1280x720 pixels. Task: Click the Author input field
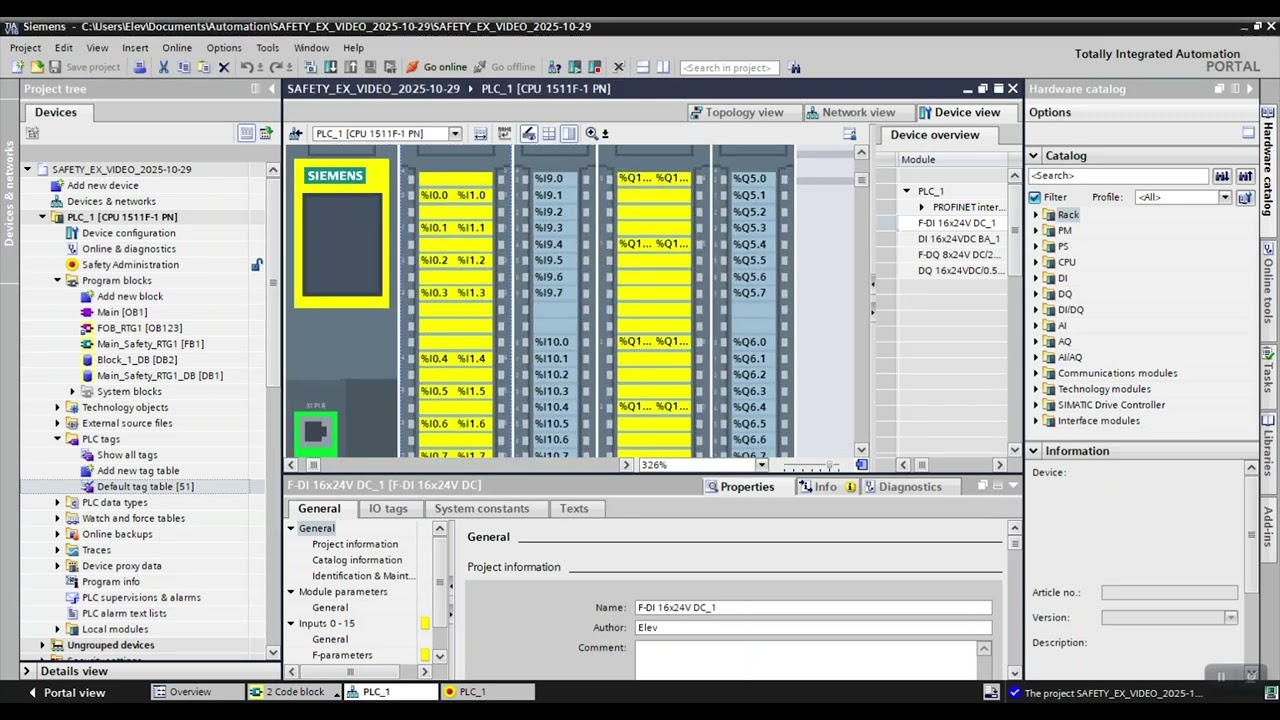pyautogui.click(x=813, y=628)
